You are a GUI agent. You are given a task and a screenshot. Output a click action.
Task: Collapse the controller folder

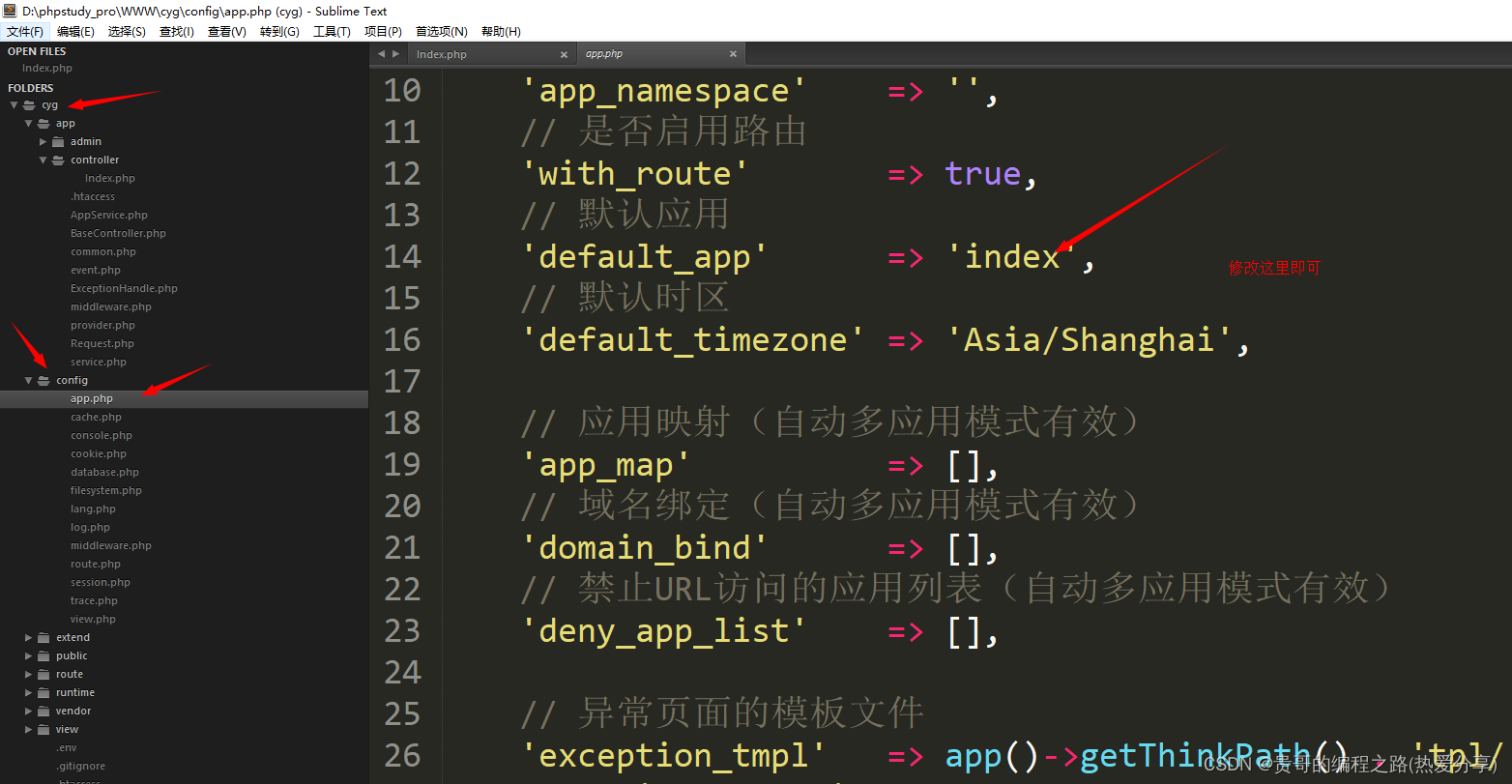(x=43, y=160)
